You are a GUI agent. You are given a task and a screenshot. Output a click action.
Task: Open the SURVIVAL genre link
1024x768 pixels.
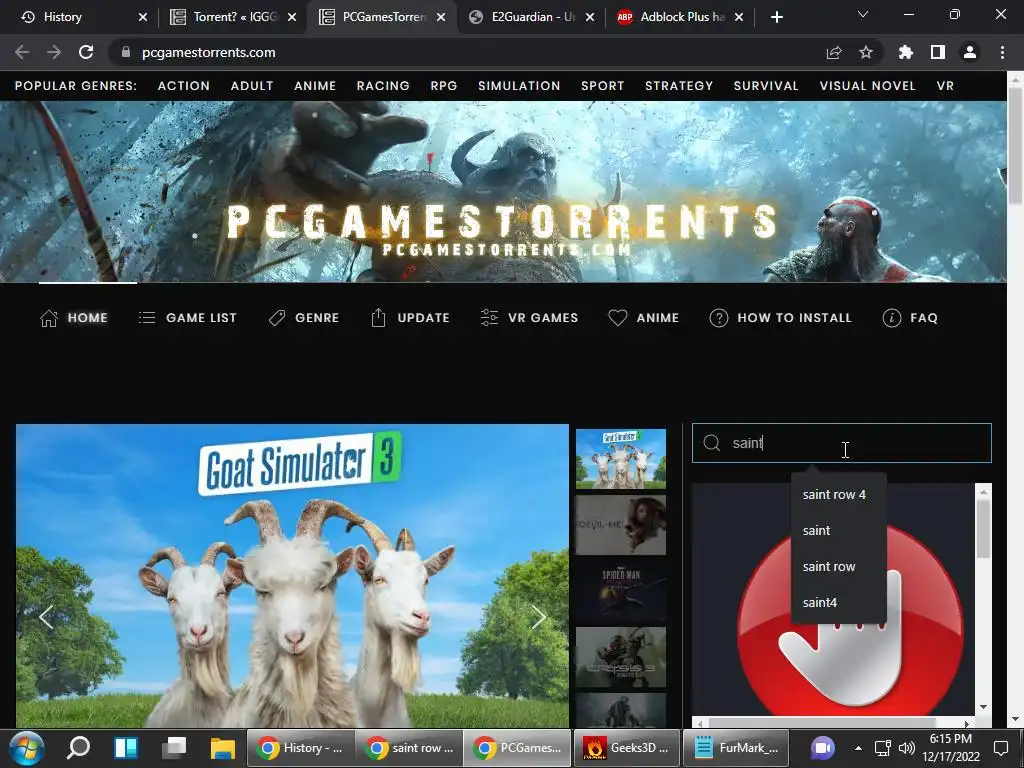coord(766,86)
